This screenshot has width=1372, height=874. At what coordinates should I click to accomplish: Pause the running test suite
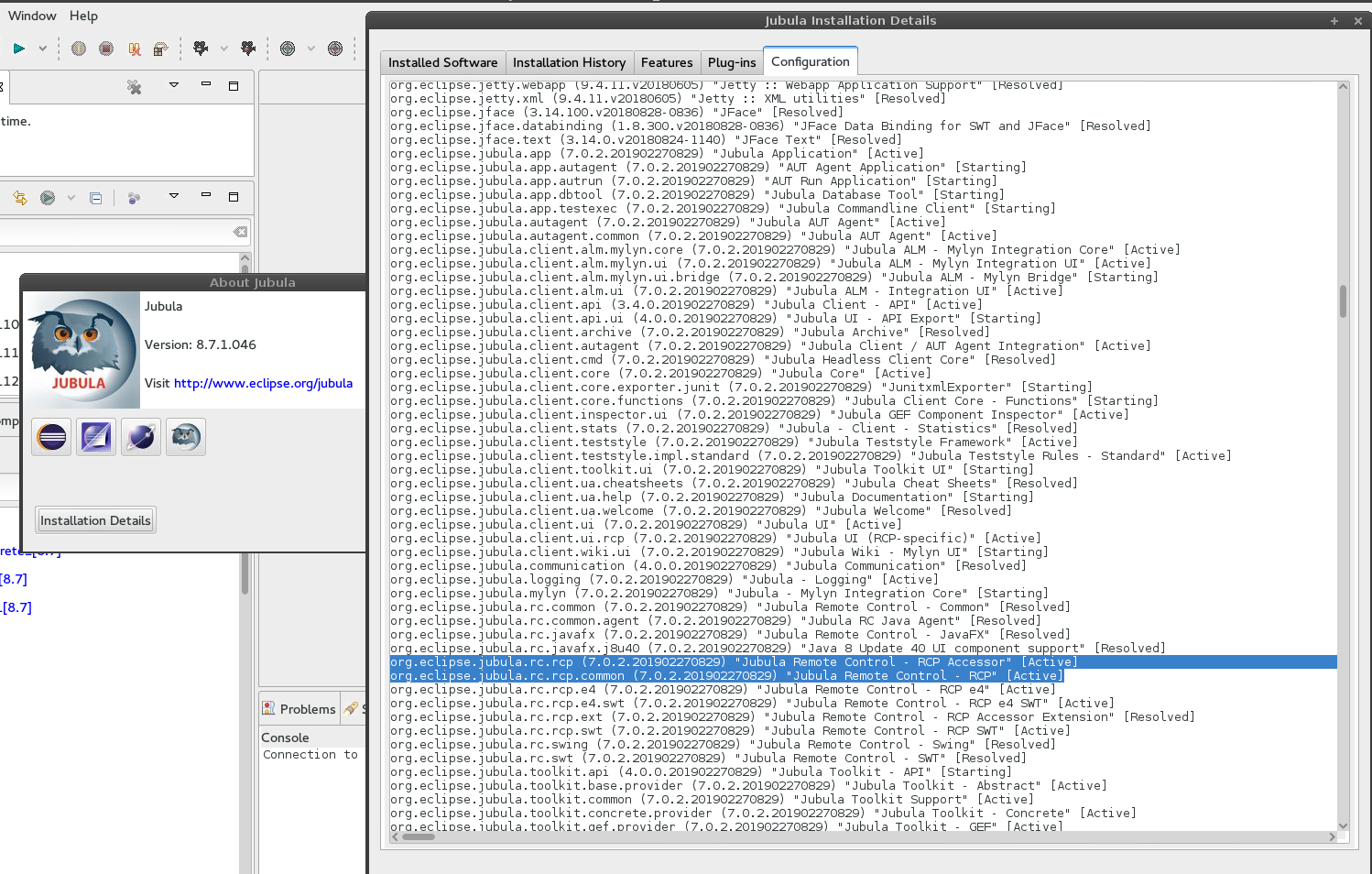pos(79,49)
